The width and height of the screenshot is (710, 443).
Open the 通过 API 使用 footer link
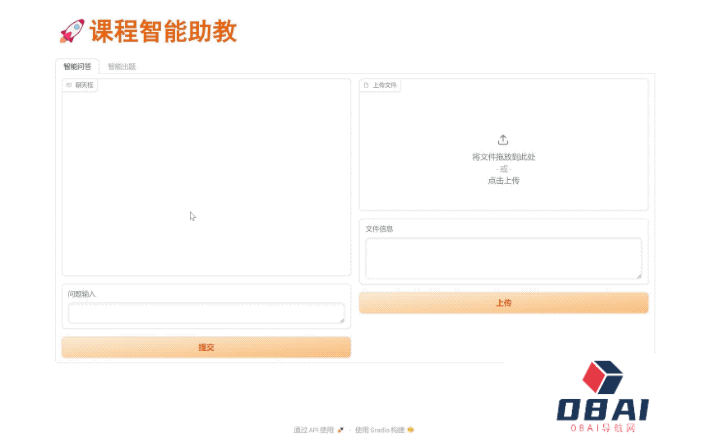318,429
